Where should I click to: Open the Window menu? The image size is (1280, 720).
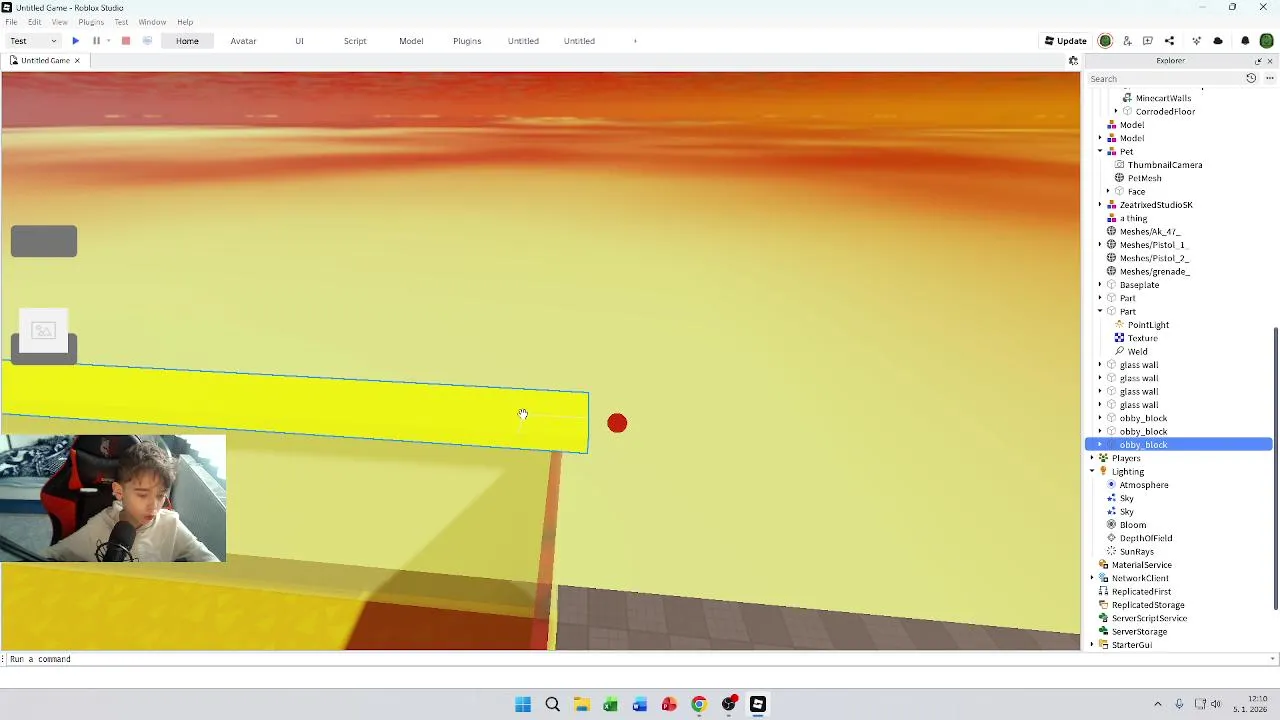pos(152,22)
